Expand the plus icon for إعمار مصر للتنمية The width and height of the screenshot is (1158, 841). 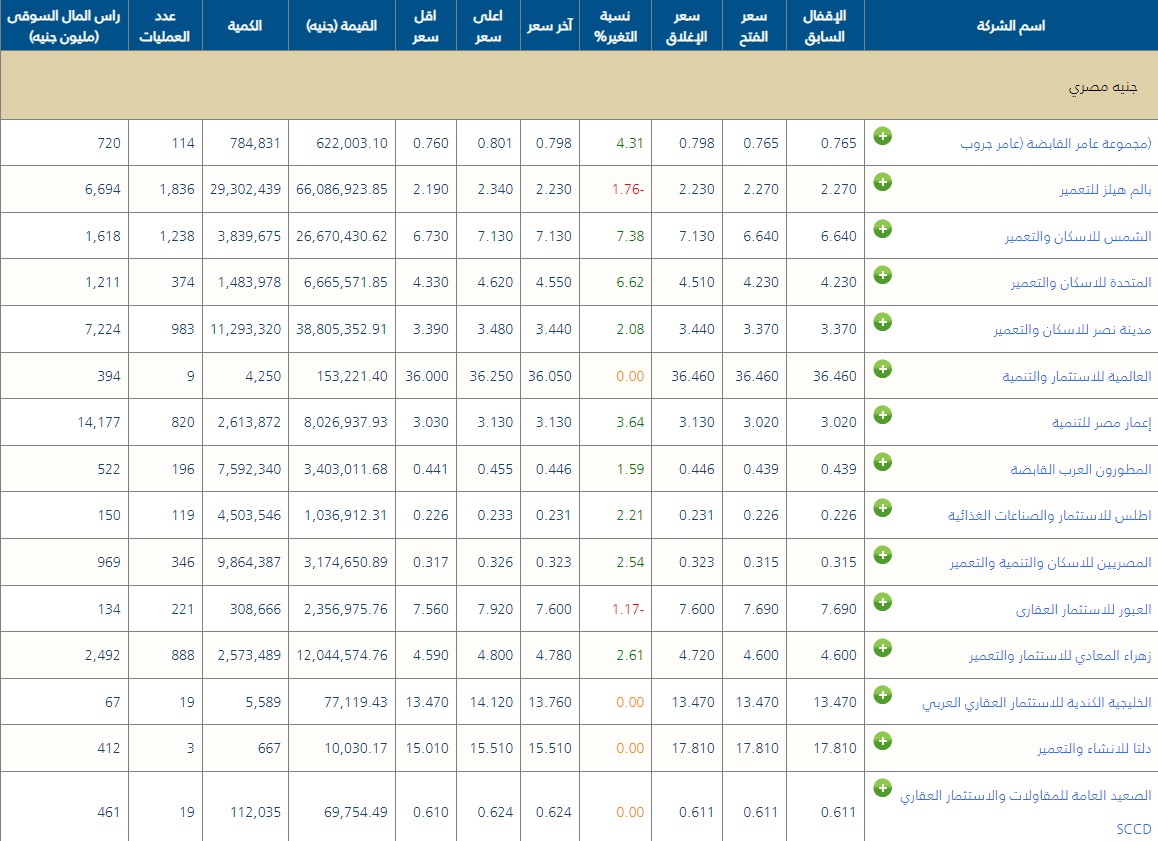[883, 415]
